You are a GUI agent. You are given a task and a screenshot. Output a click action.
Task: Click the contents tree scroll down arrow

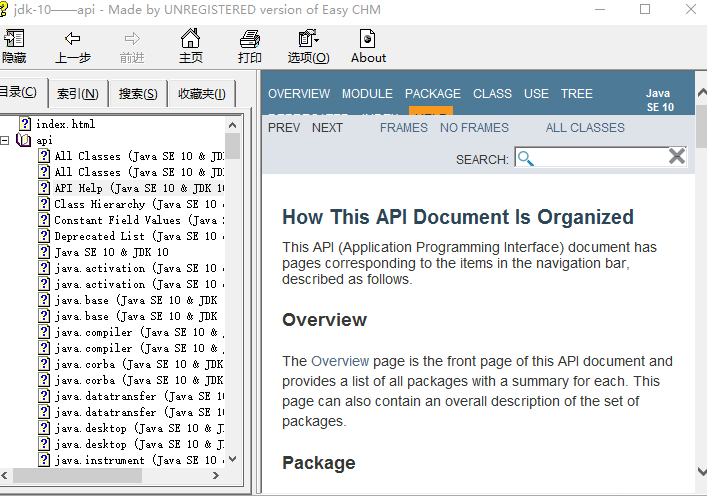(x=233, y=459)
